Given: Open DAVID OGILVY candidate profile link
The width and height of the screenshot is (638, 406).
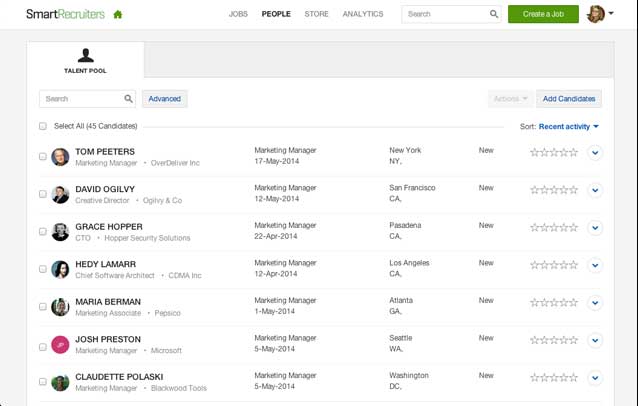Looking at the screenshot, I should 105,190.
